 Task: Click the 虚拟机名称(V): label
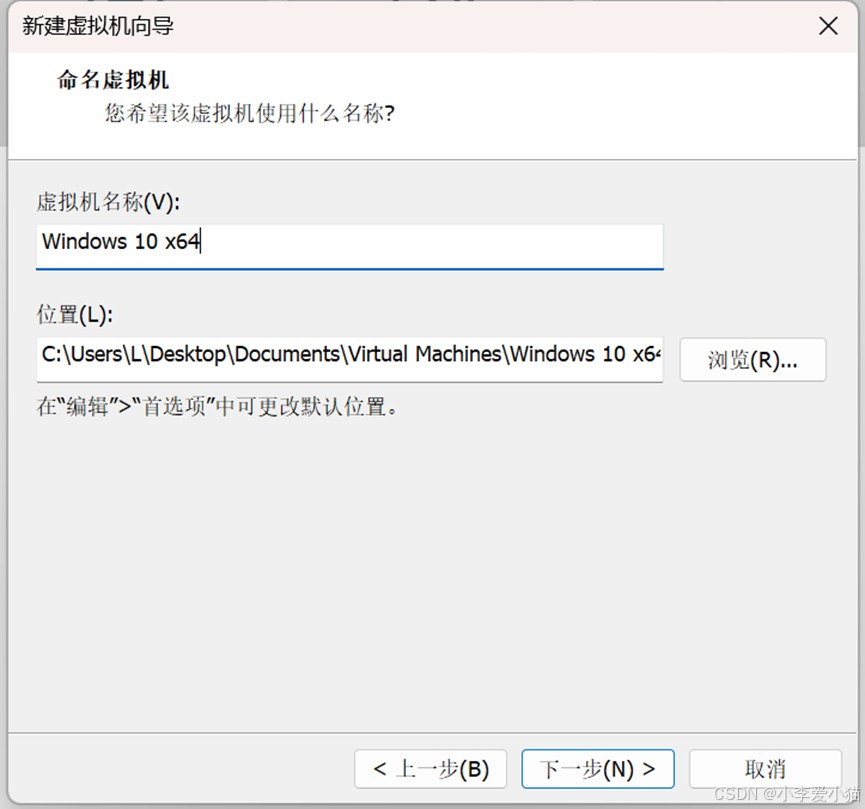click(x=108, y=202)
